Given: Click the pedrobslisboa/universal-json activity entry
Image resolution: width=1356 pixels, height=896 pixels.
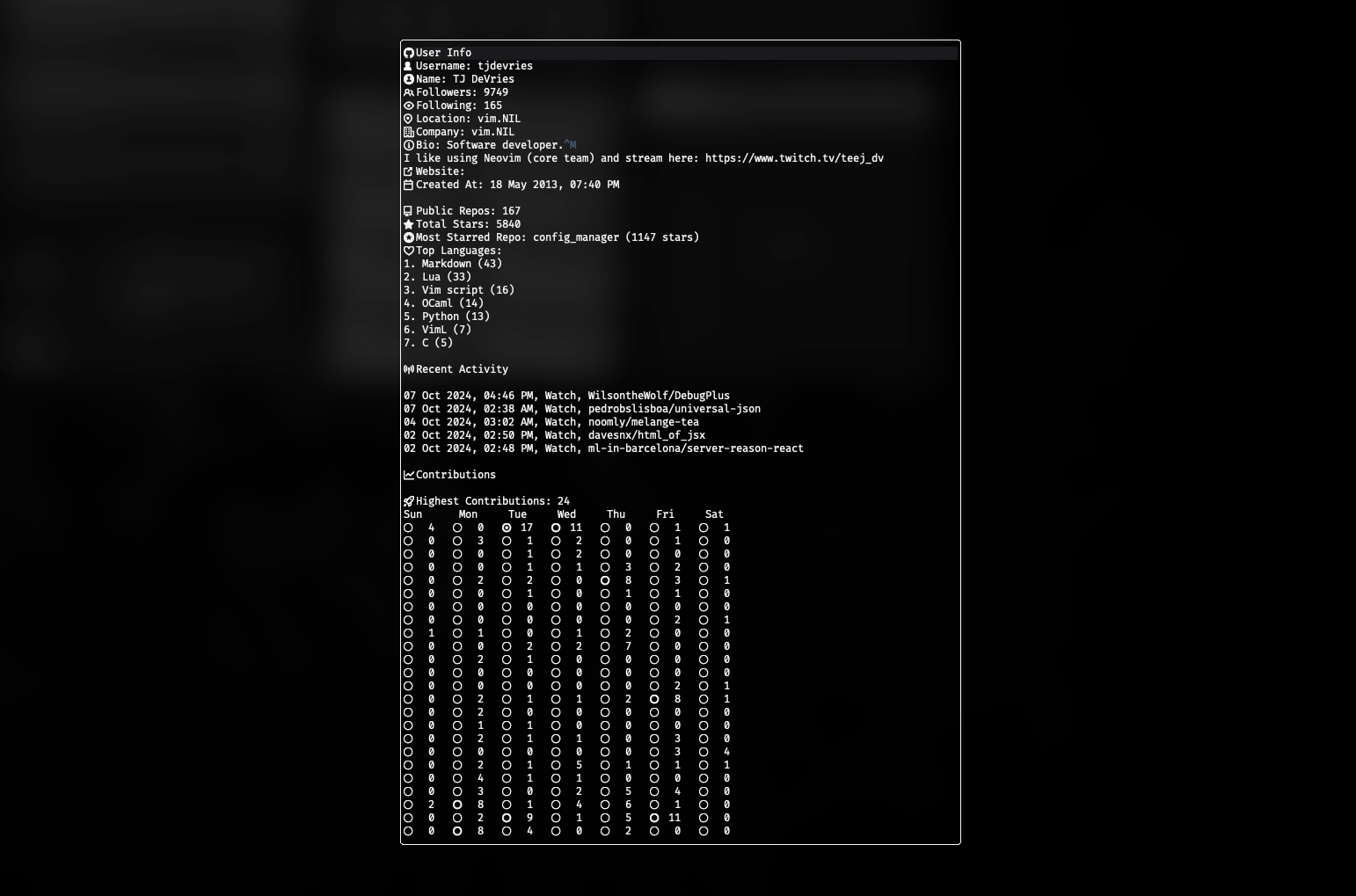Looking at the screenshot, I should pyautogui.click(x=582, y=409).
